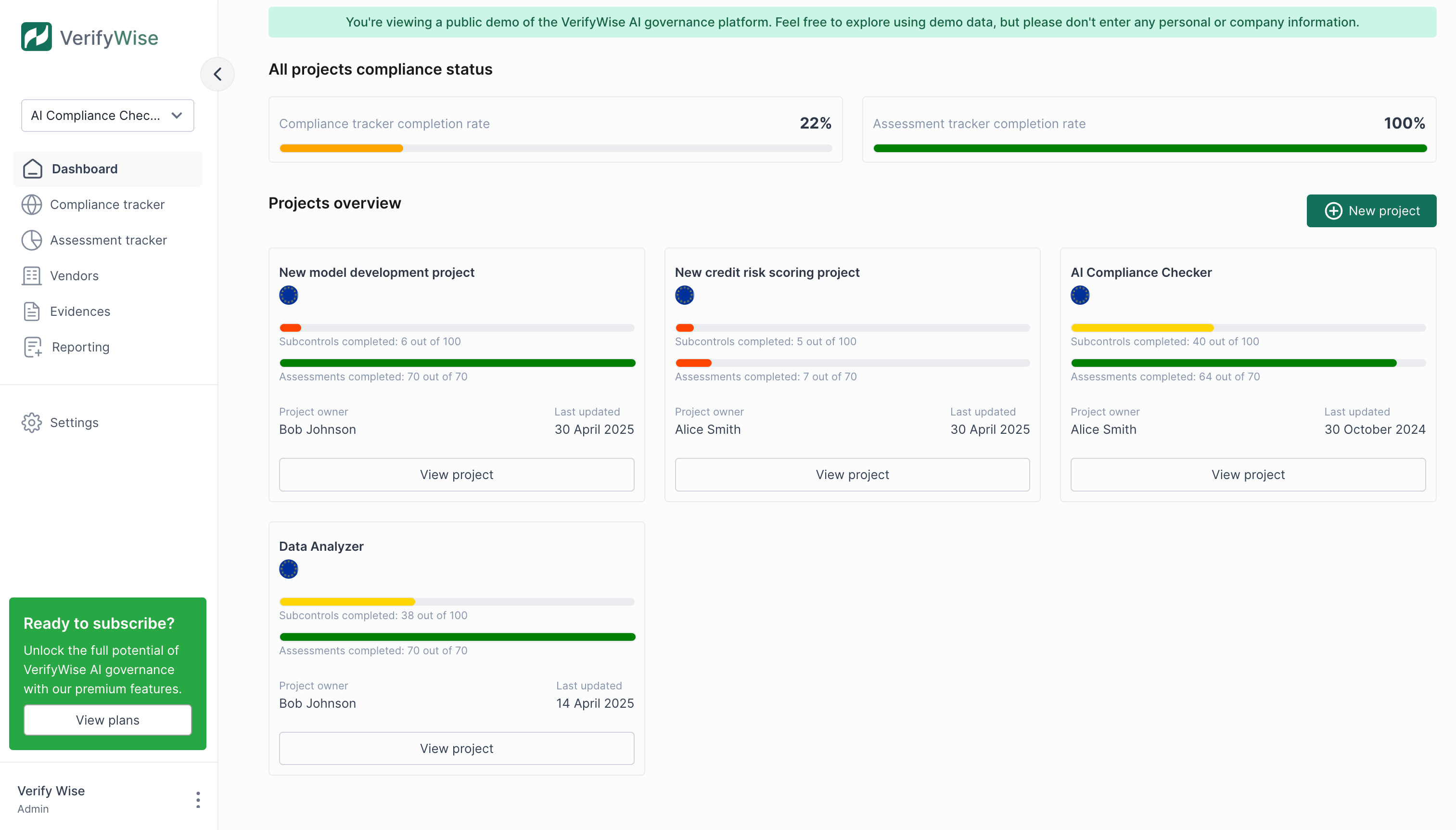Click the EU flag on Data Analyzer card

pyautogui.click(x=288, y=569)
